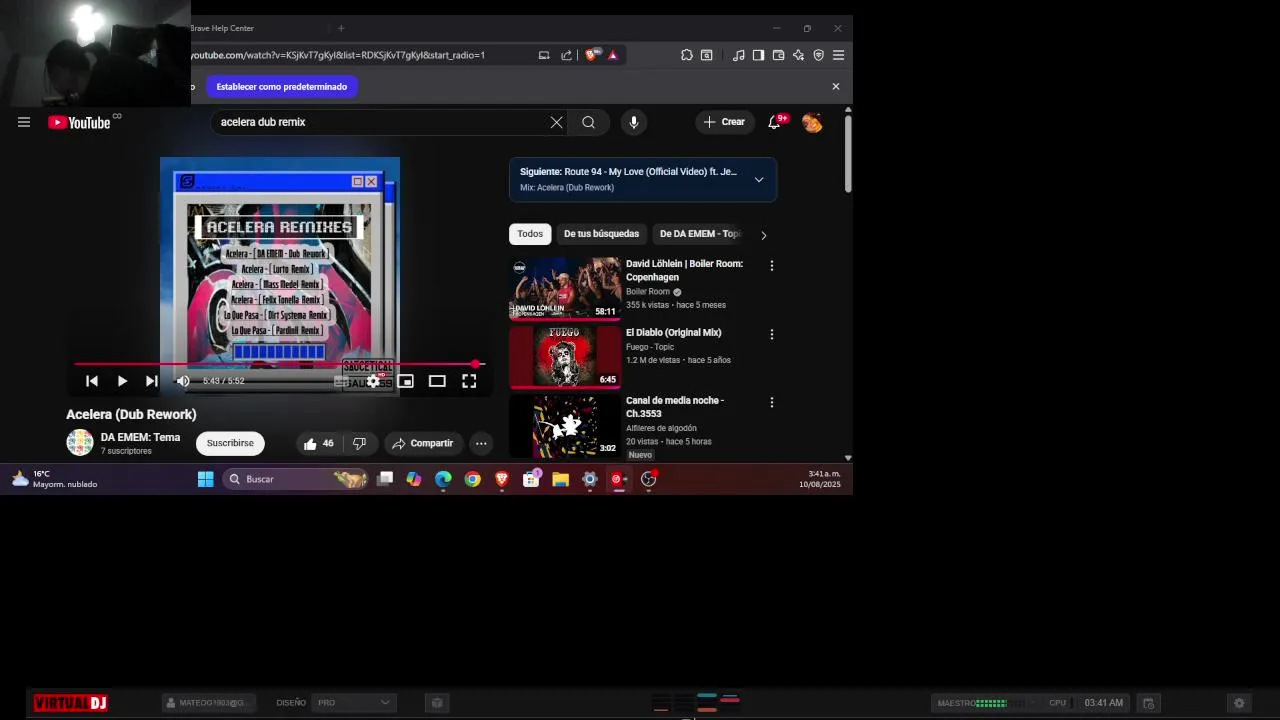Subscribe with the Suscribirse button
Image resolution: width=1280 pixels, height=720 pixels.
230,443
